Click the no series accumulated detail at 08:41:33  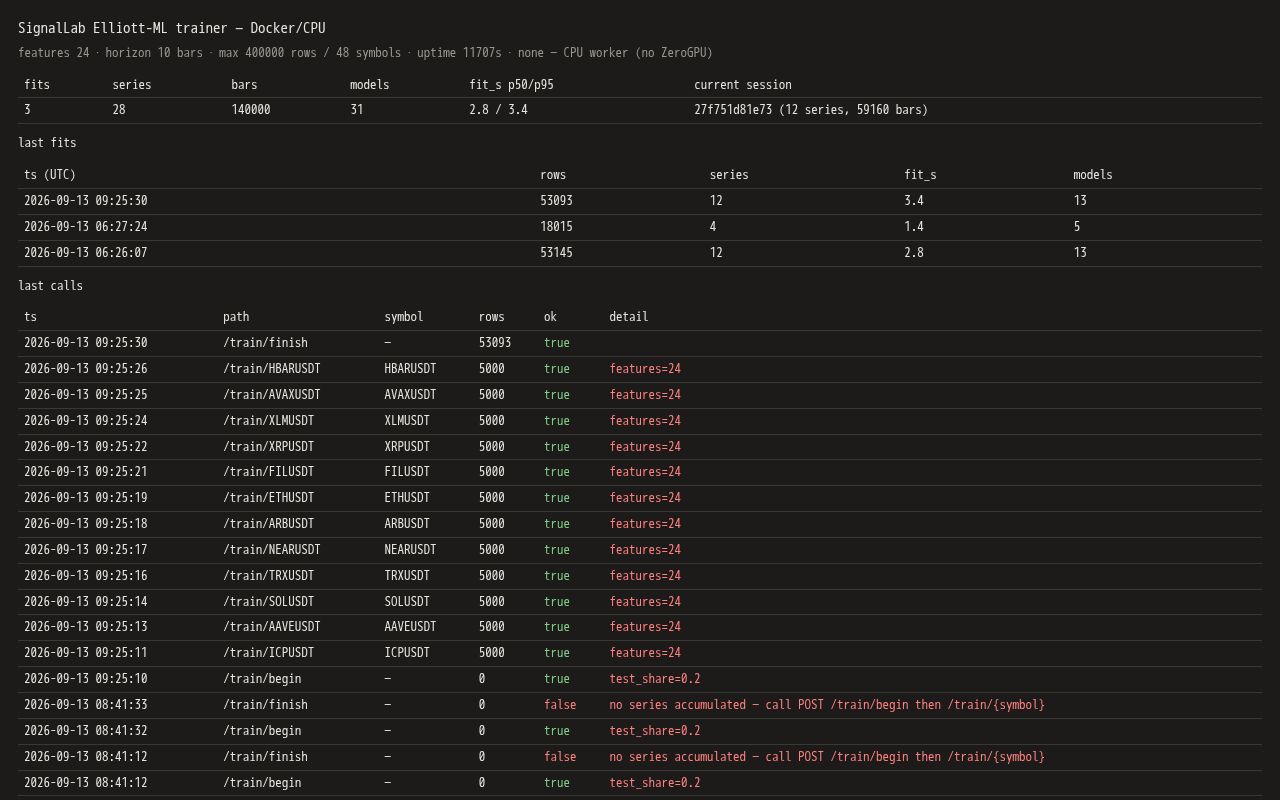coord(827,705)
